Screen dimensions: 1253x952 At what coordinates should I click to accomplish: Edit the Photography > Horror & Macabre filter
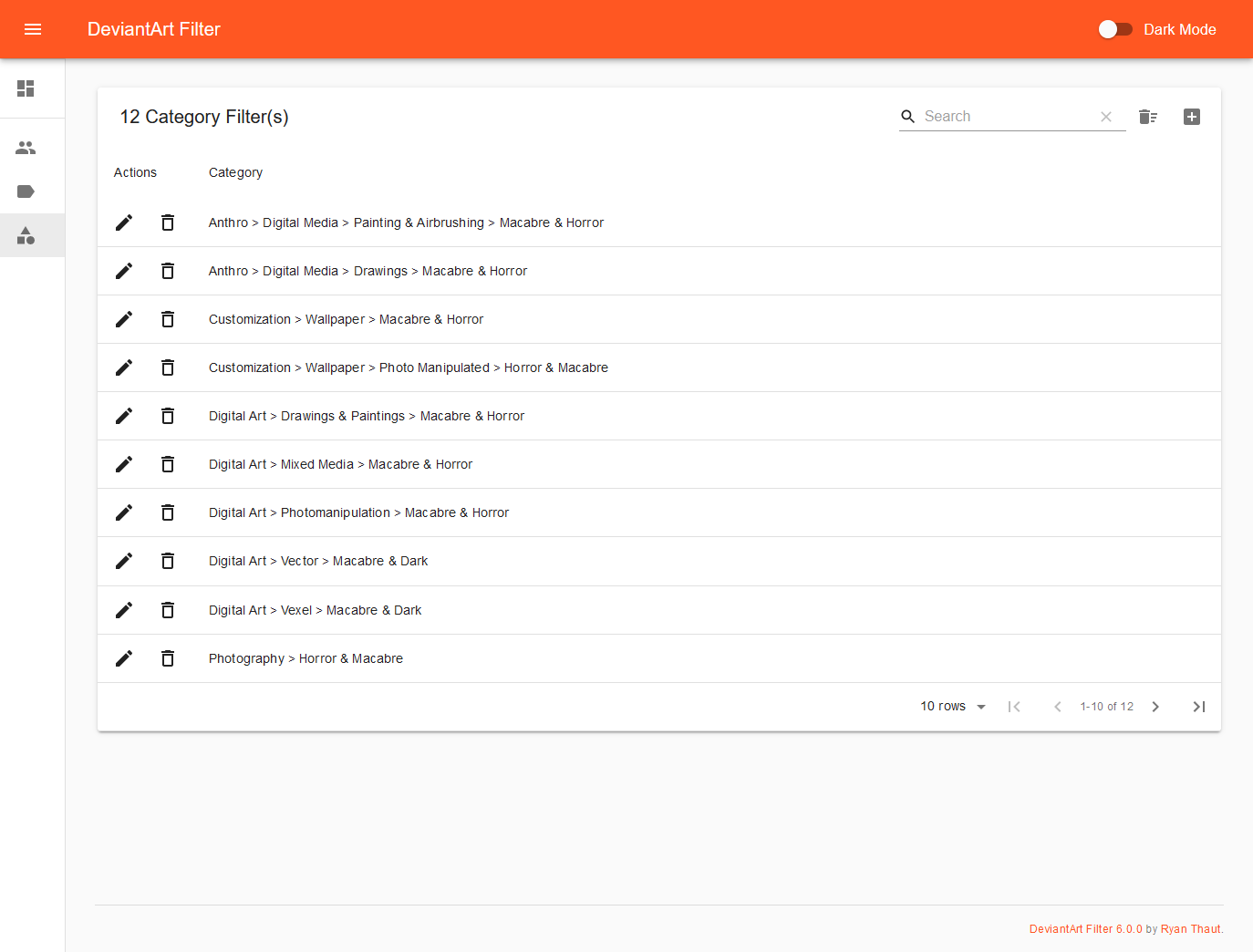[x=124, y=658]
